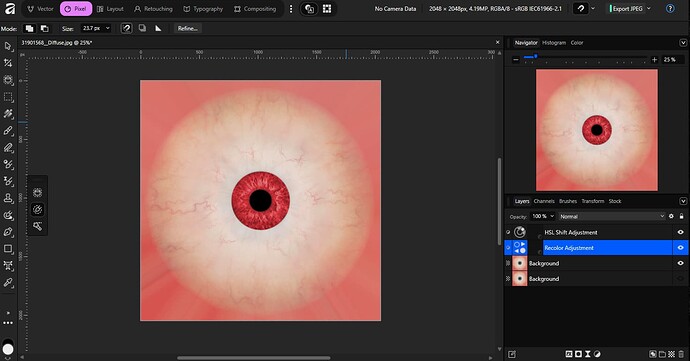The height and width of the screenshot is (361, 690).
Task: Open the studio options vertical dots menu
Action: tap(291, 9)
